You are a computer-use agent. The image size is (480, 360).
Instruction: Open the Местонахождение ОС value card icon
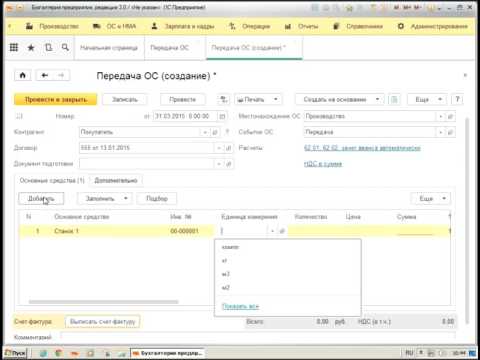coord(450,116)
